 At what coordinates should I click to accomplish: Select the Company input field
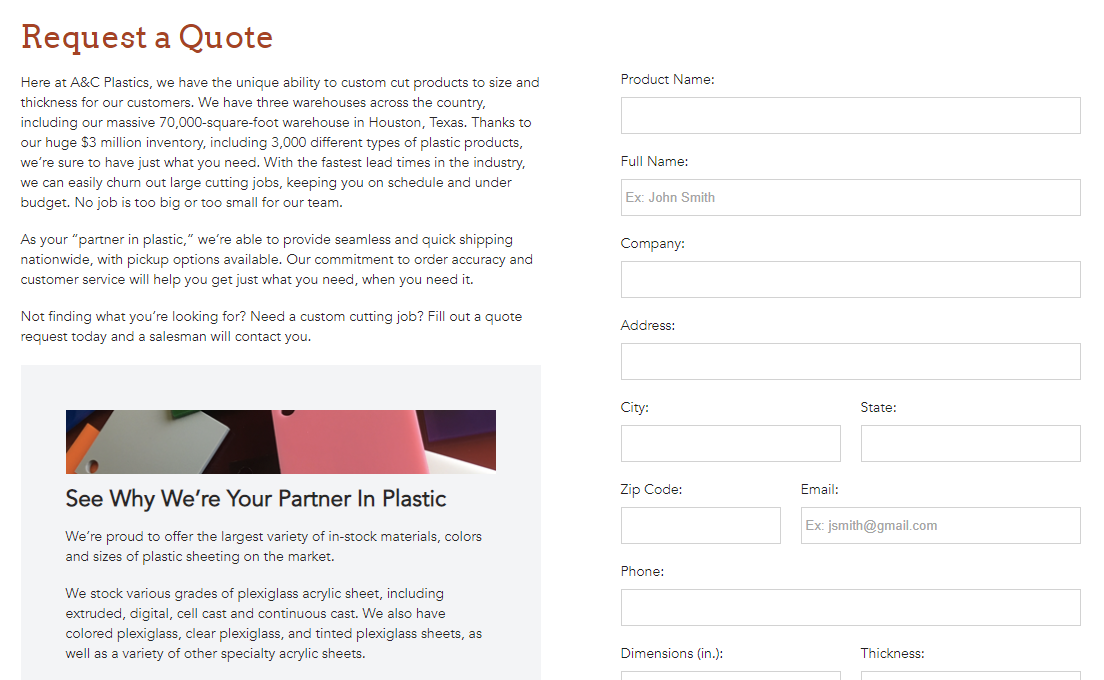point(850,280)
